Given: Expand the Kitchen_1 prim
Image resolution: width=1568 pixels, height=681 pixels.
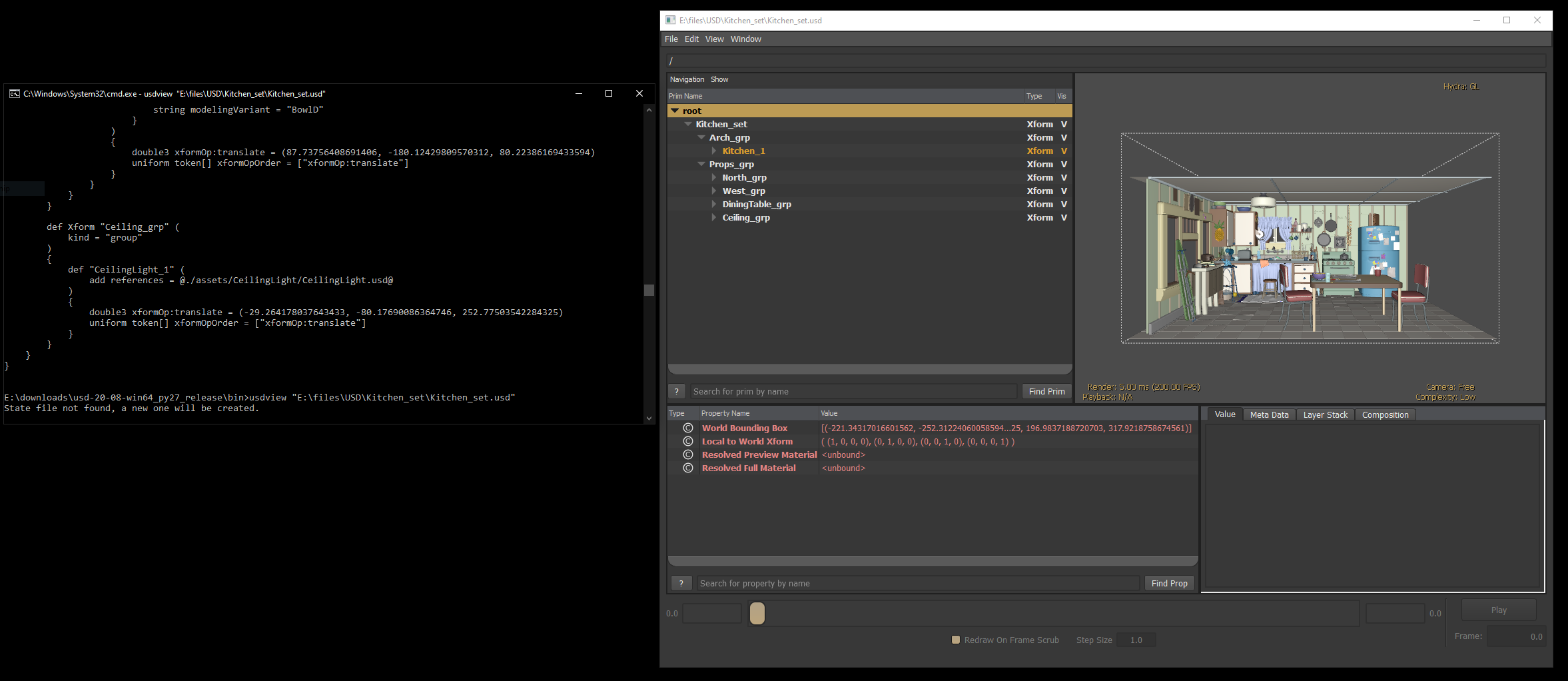Looking at the screenshot, I should click(x=713, y=151).
